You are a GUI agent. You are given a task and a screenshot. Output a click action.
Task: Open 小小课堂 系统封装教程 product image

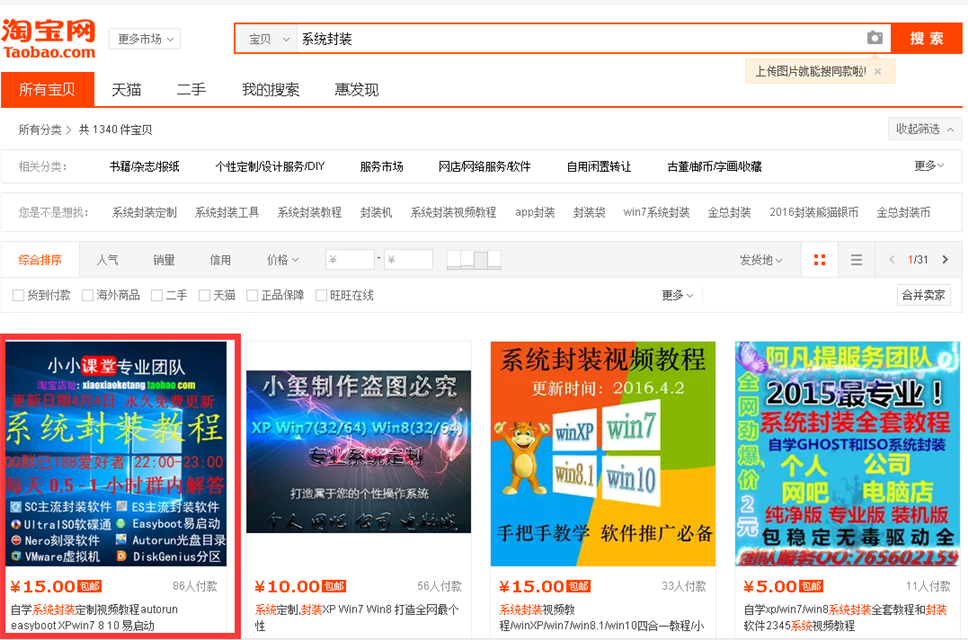point(116,454)
